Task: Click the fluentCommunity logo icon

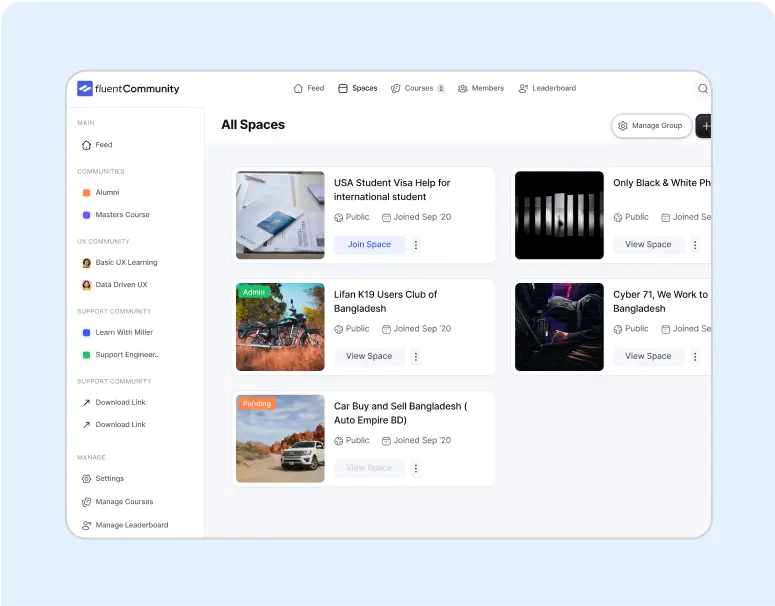Action: coord(85,88)
